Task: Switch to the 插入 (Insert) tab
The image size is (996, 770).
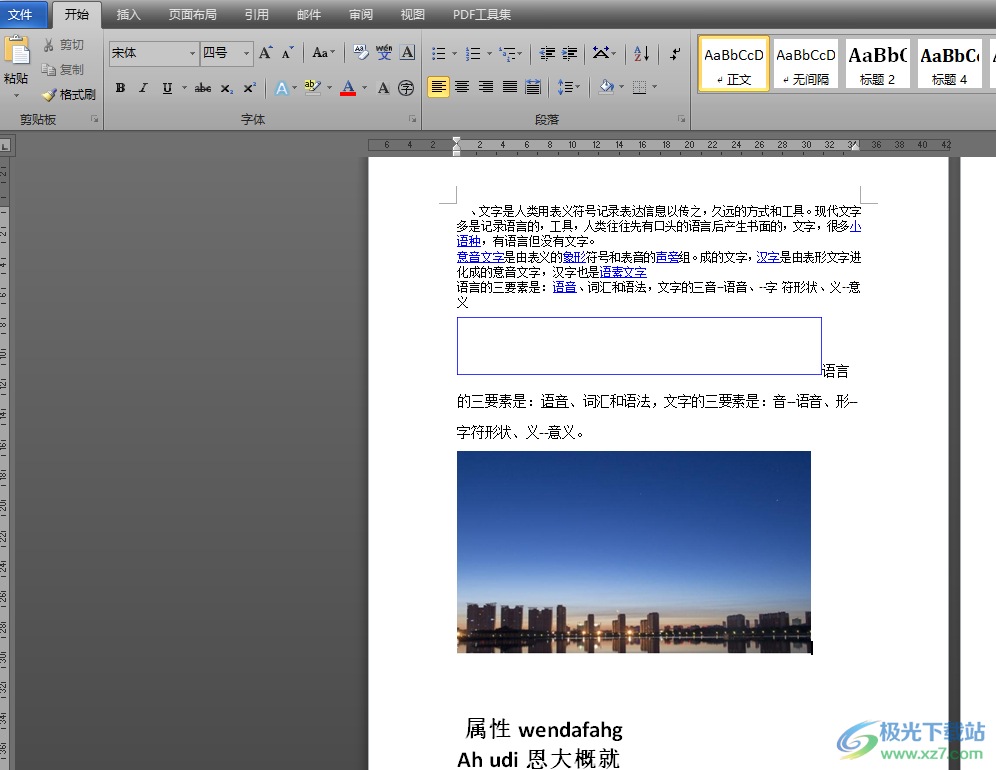Action: tap(128, 15)
